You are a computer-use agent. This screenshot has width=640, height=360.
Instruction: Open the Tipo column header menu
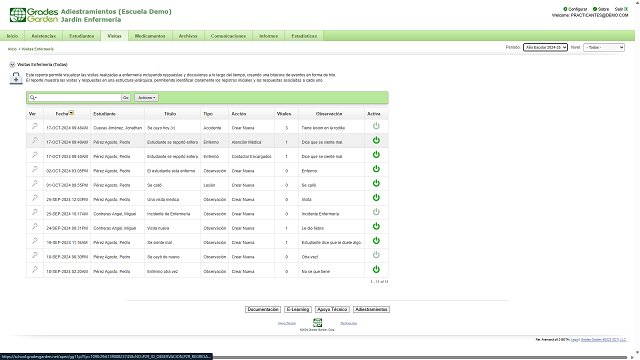click(208, 114)
